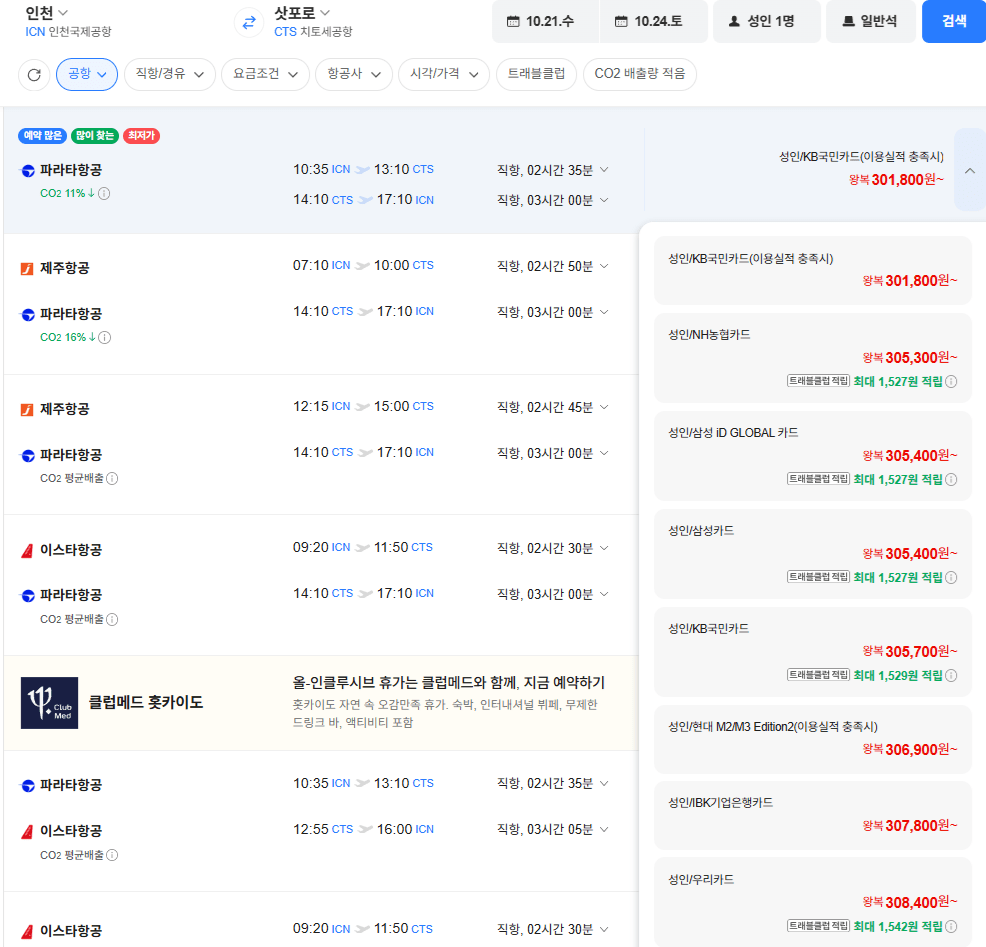Screen dimensions: 986x947
Task: Click the calendar icon beside 10.21.수
Action: coord(513,22)
